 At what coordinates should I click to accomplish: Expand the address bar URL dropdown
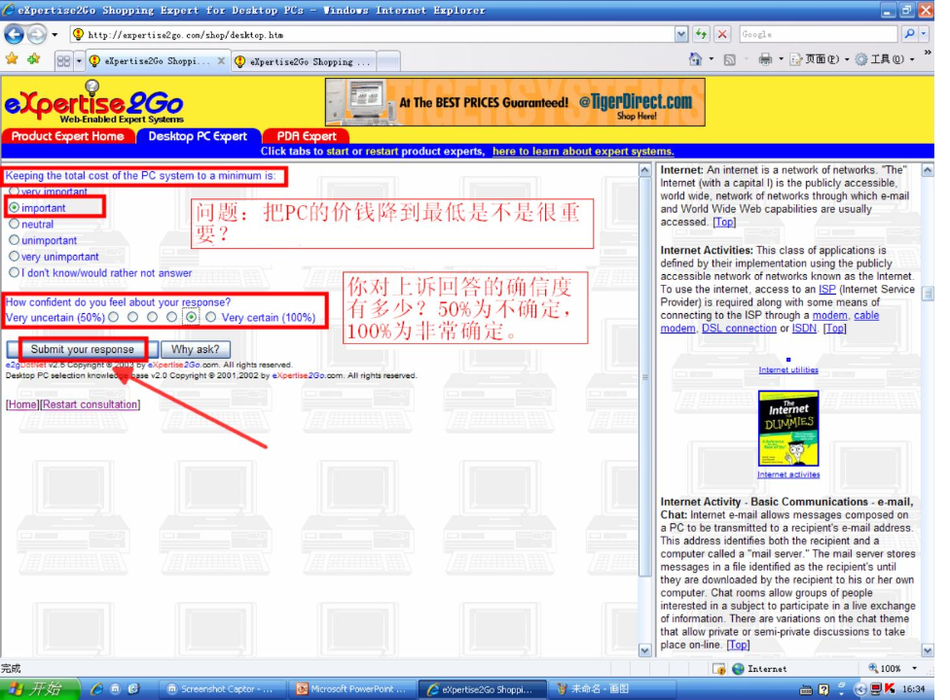point(681,34)
